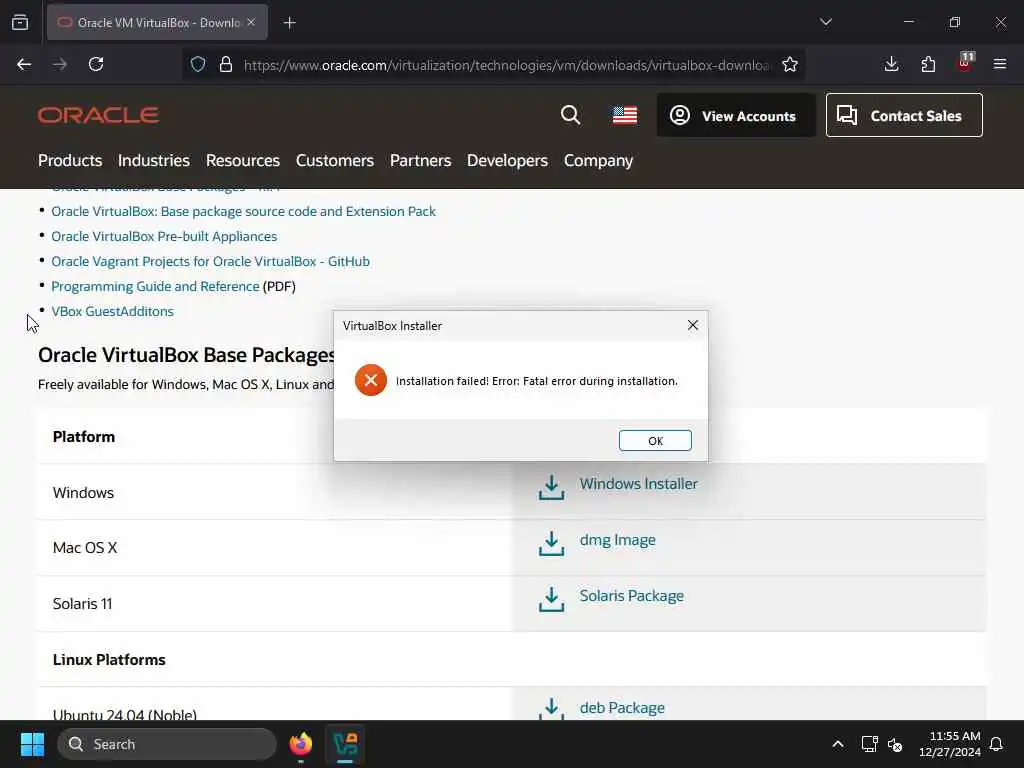Click the browser forward arrow
1024x768 pixels.
tap(60, 64)
